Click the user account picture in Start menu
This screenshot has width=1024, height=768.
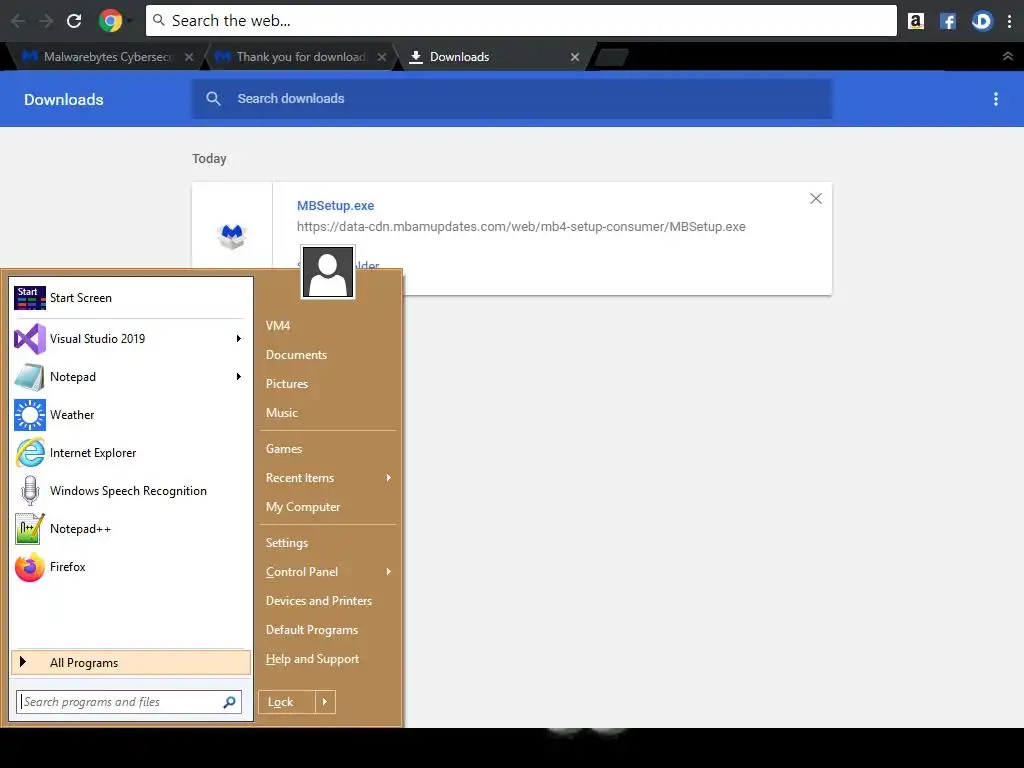pyautogui.click(x=328, y=272)
